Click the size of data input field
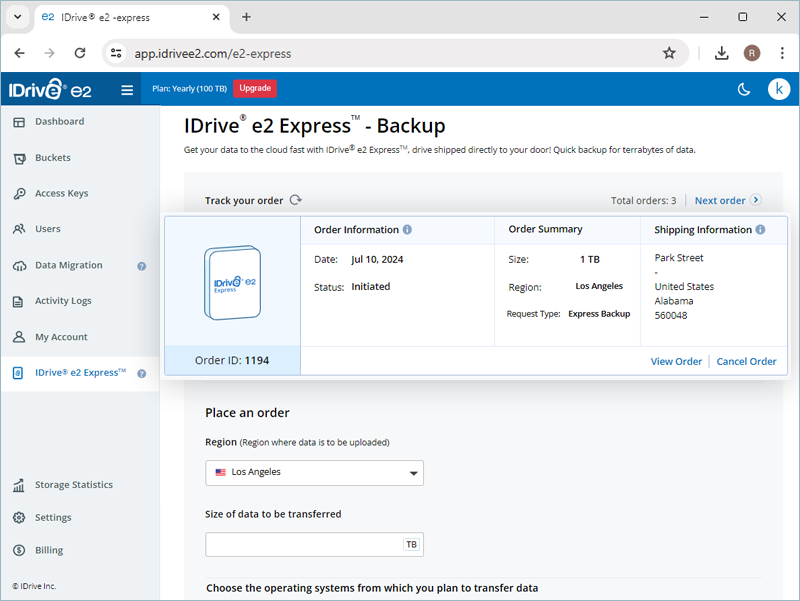 tap(314, 544)
